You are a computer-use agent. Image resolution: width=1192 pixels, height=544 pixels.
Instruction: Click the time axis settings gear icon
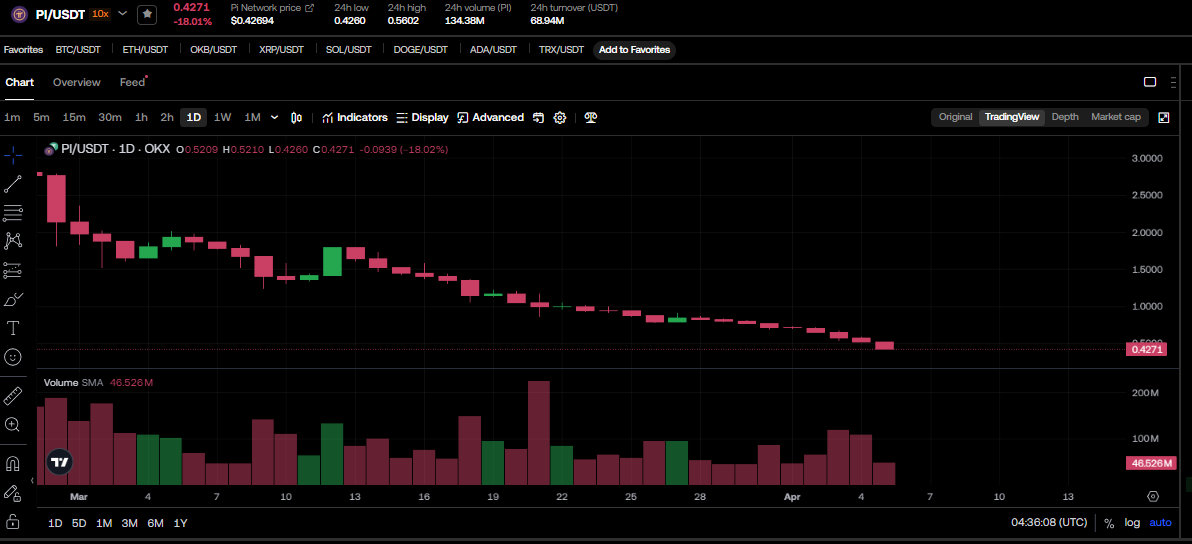(x=1152, y=496)
